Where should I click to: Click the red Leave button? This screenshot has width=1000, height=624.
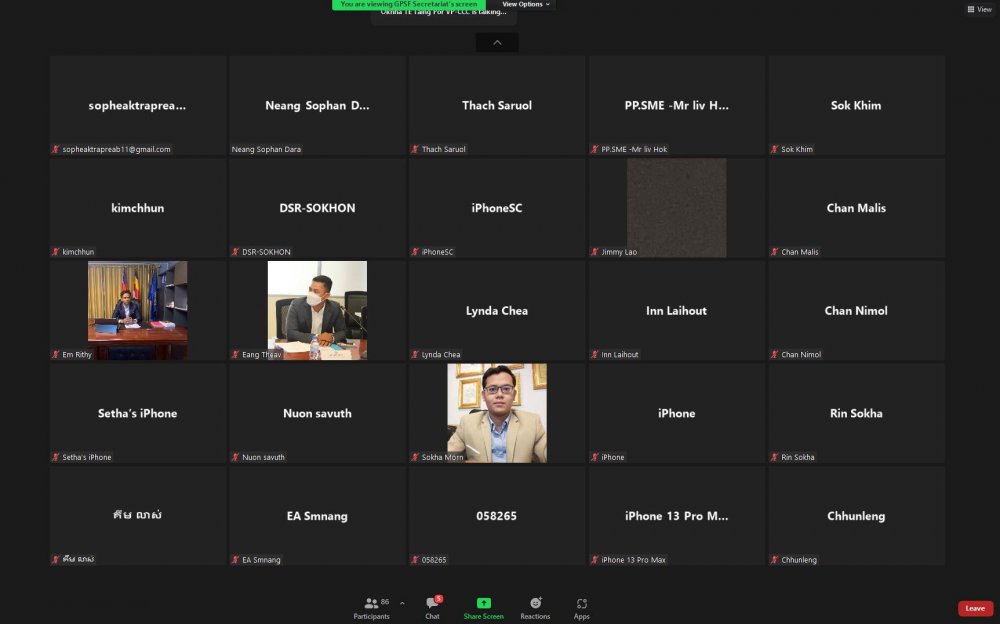tap(974, 608)
